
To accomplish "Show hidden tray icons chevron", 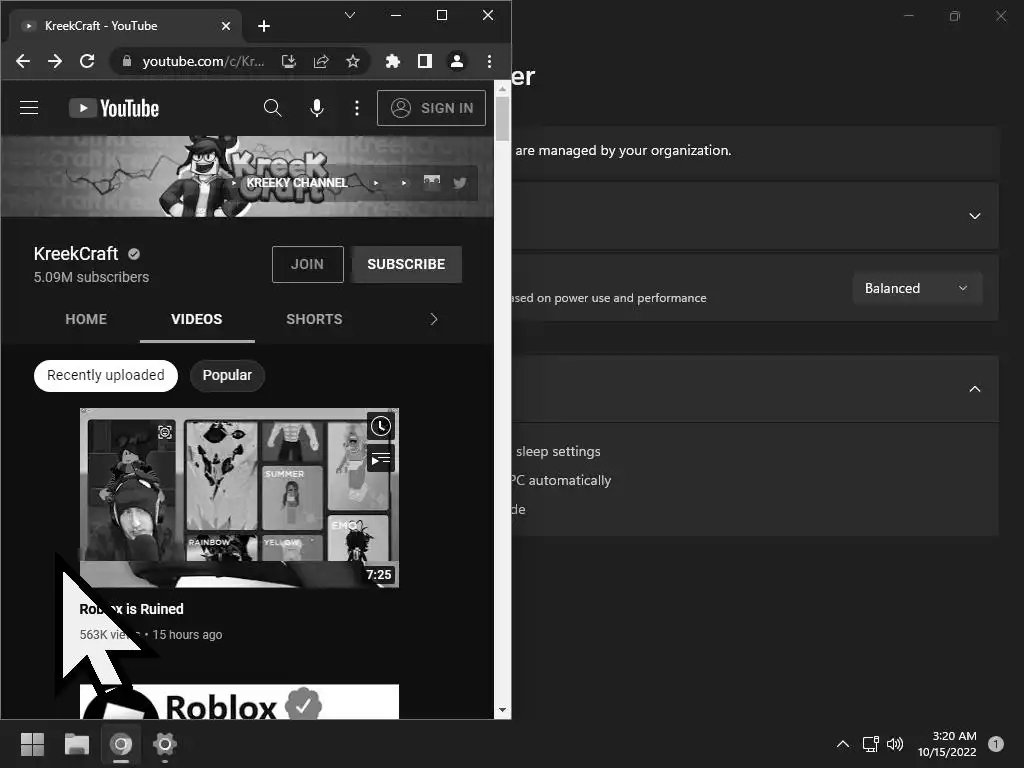I will (843, 744).
